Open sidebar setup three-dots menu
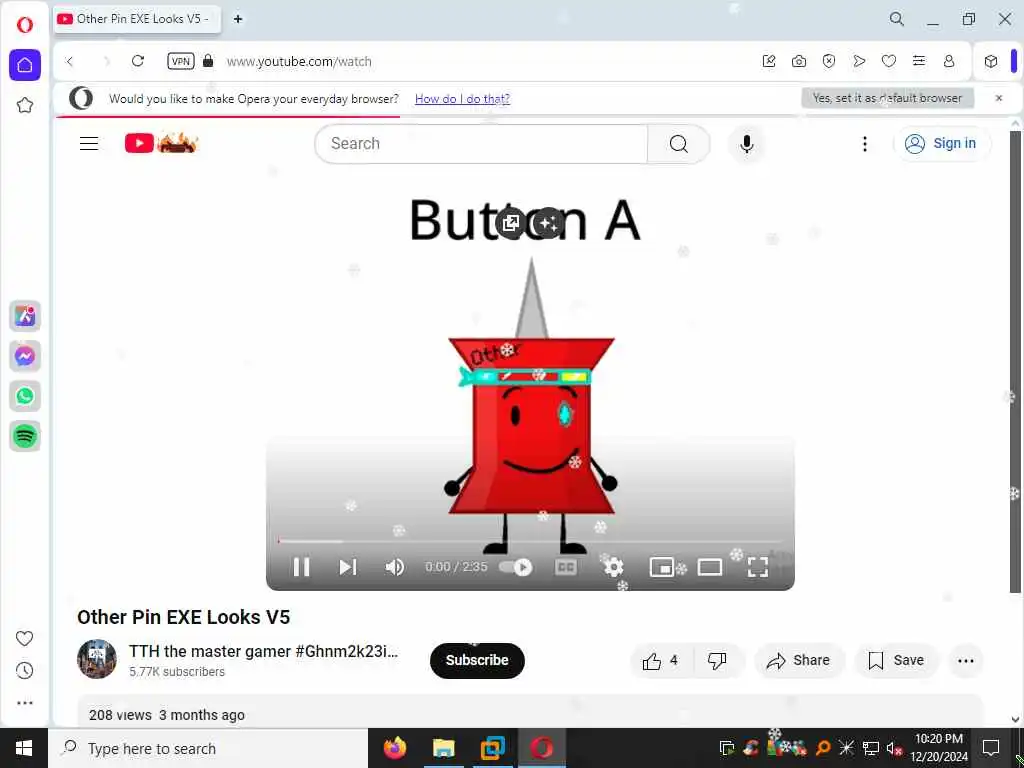 point(25,703)
